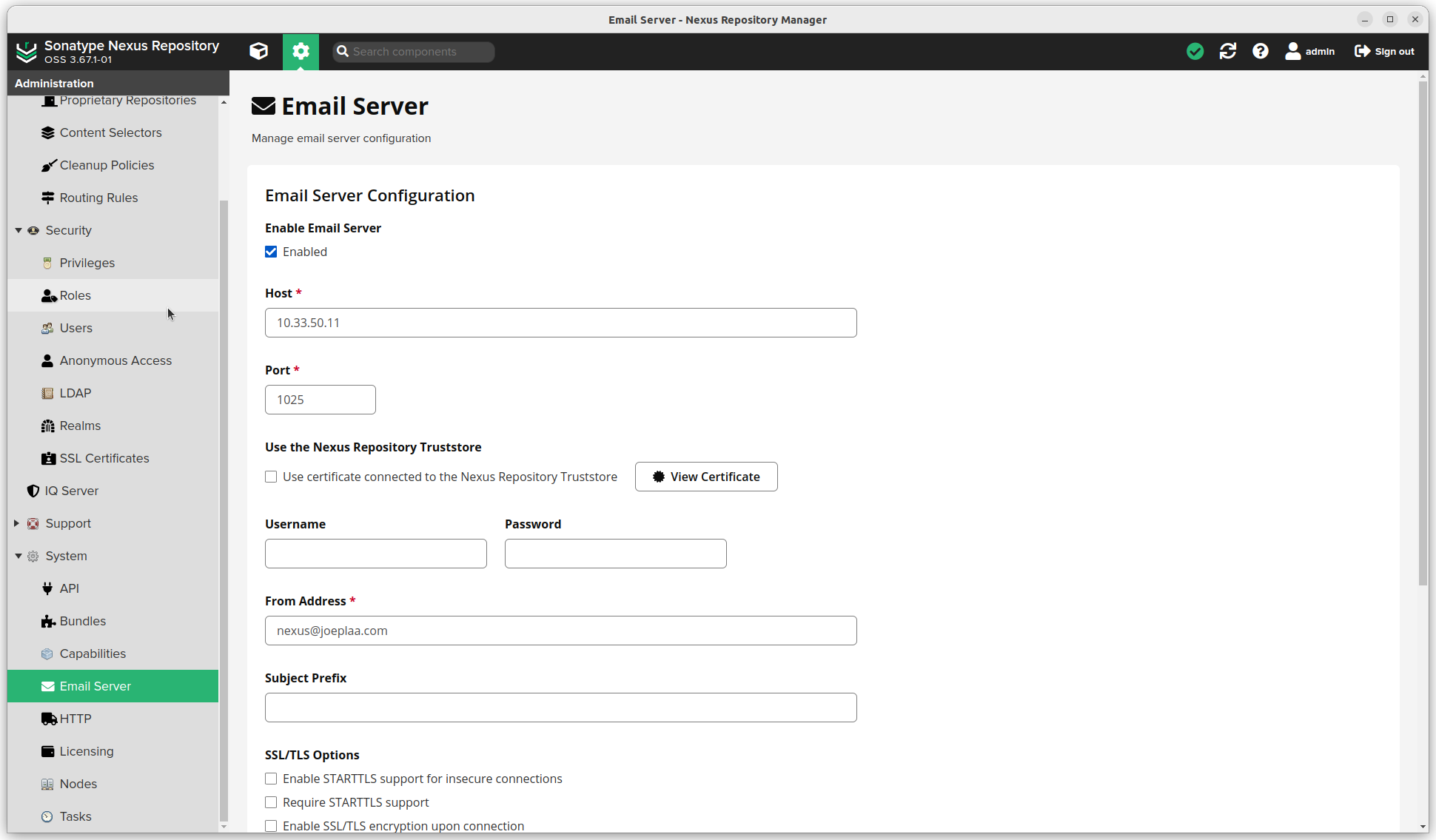1436x840 pixels.
Task: Click the Sign out link text
Action: click(x=1395, y=51)
